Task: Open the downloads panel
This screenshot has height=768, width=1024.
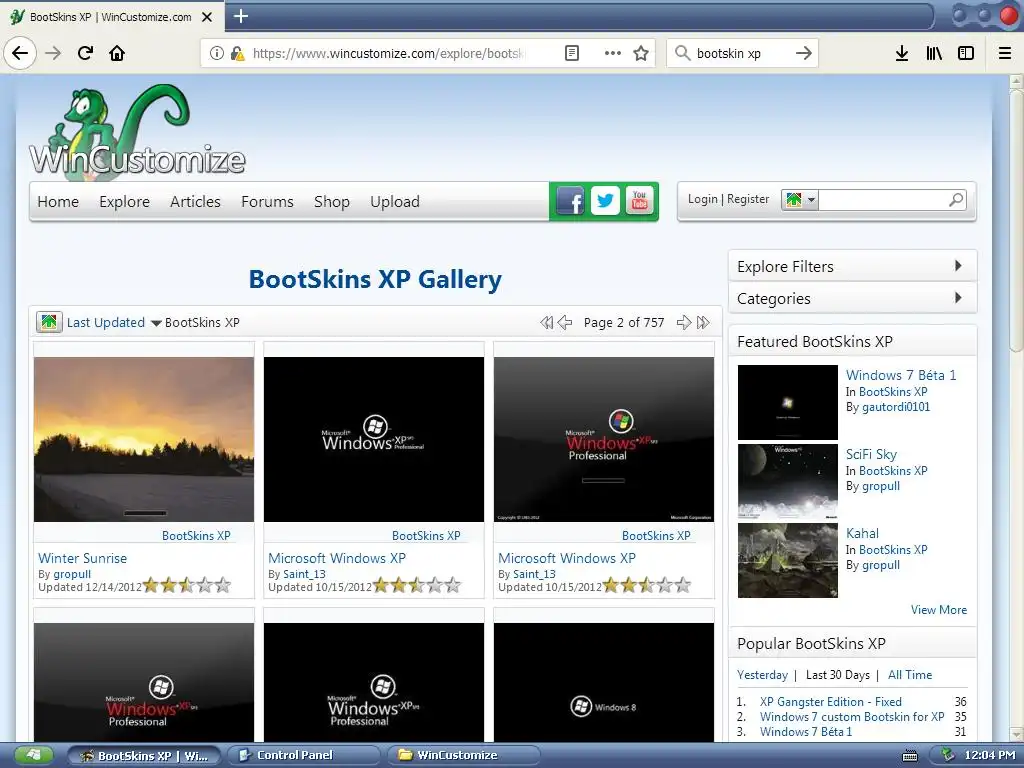Action: click(902, 53)
